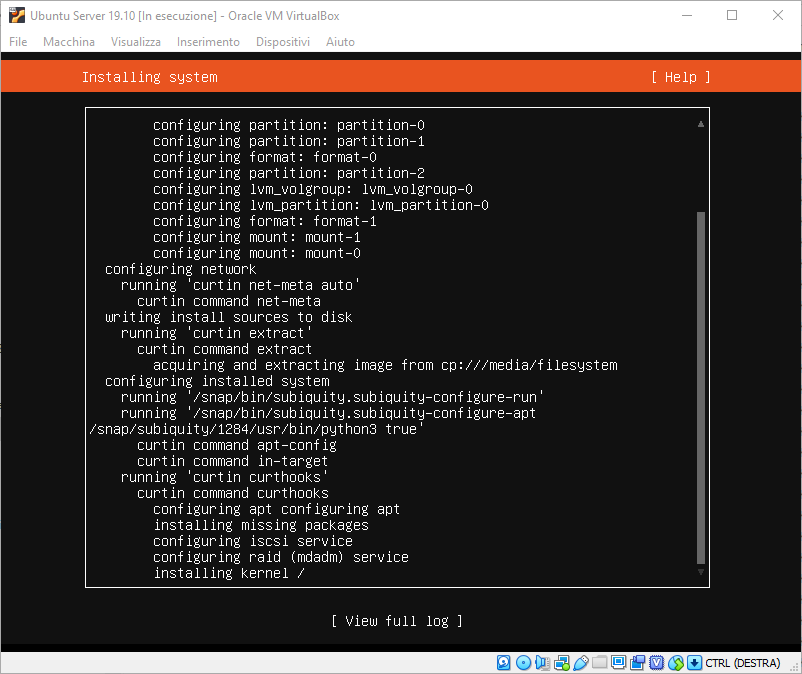This screenshot has height=674, width=802.
Task: Click the display settings status icon
Action: click(x=618, y=663)
